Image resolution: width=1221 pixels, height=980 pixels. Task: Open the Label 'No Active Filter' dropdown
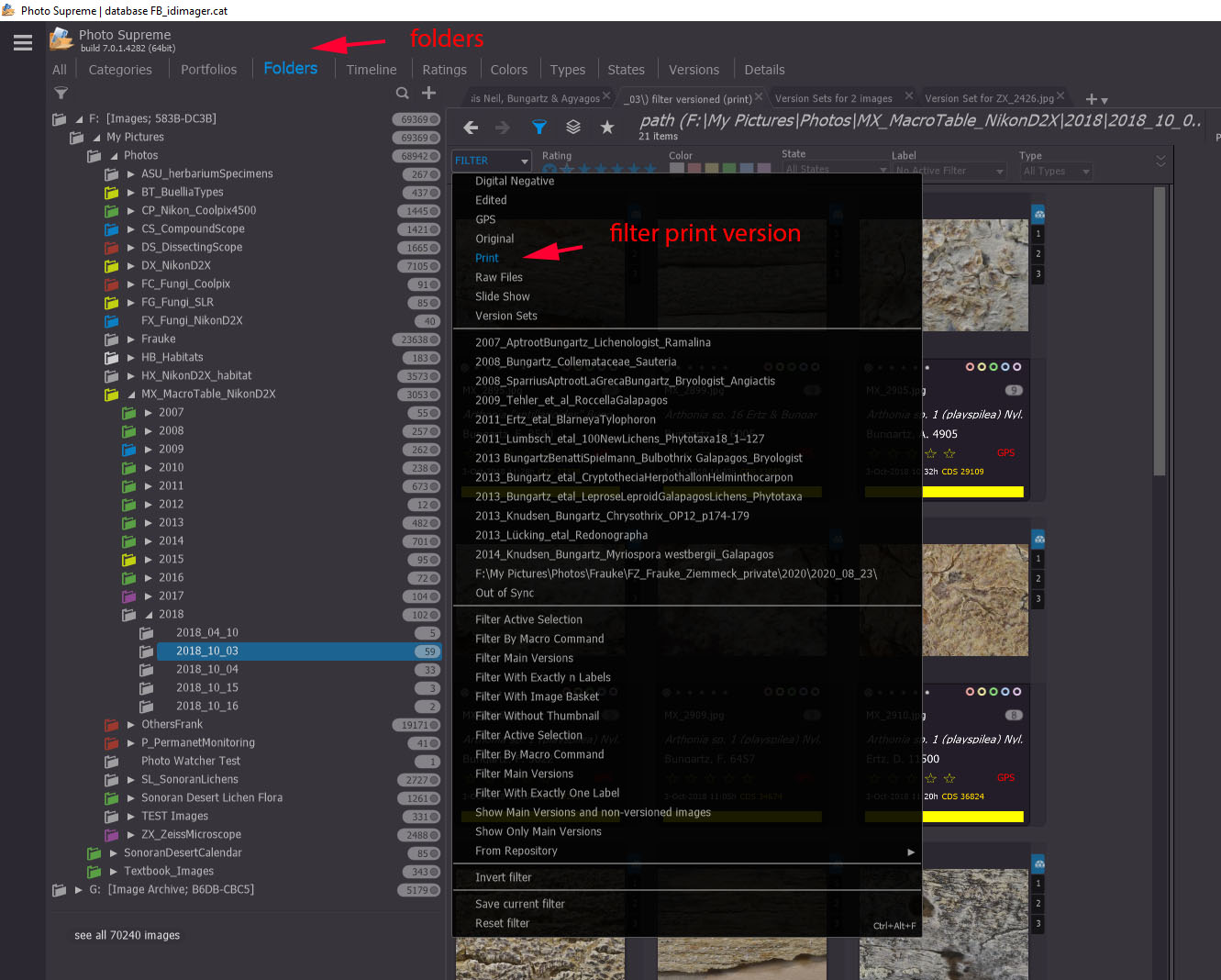tap(949, 171)
